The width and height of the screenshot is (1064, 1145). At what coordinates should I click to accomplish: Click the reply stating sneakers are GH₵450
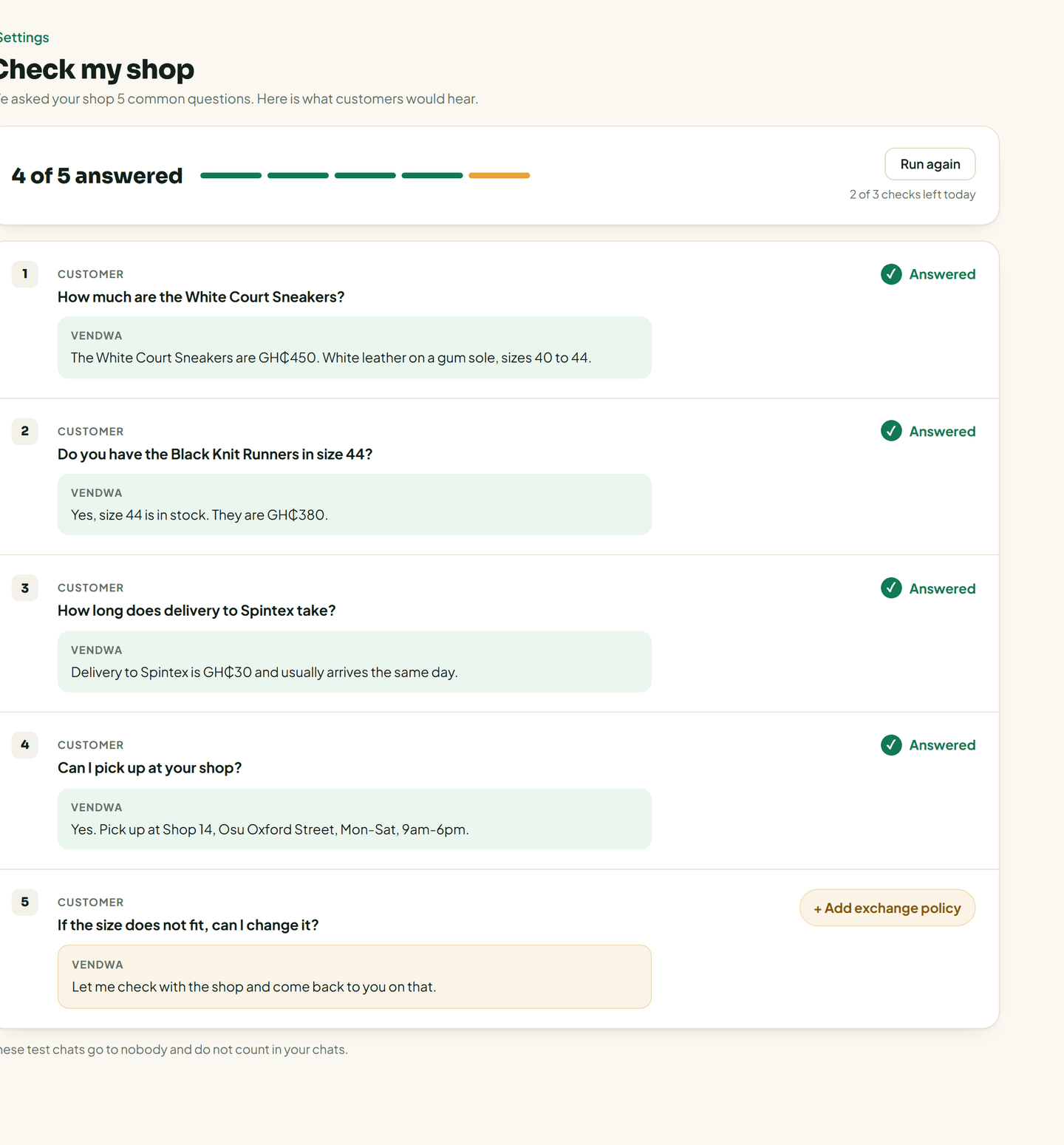pos(355,347)
